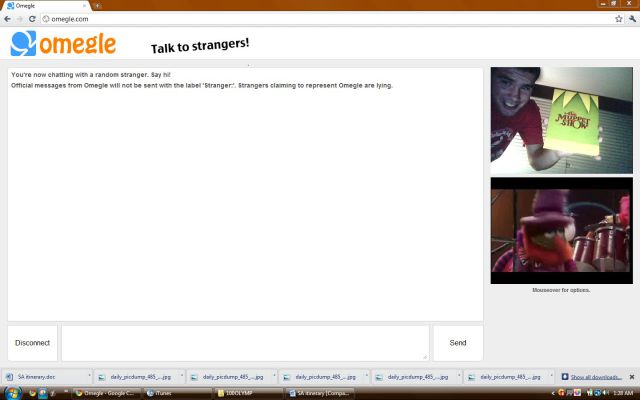Reload the Omegle page
The width and height of the screenshot is (640, 400).
[33, 19]
